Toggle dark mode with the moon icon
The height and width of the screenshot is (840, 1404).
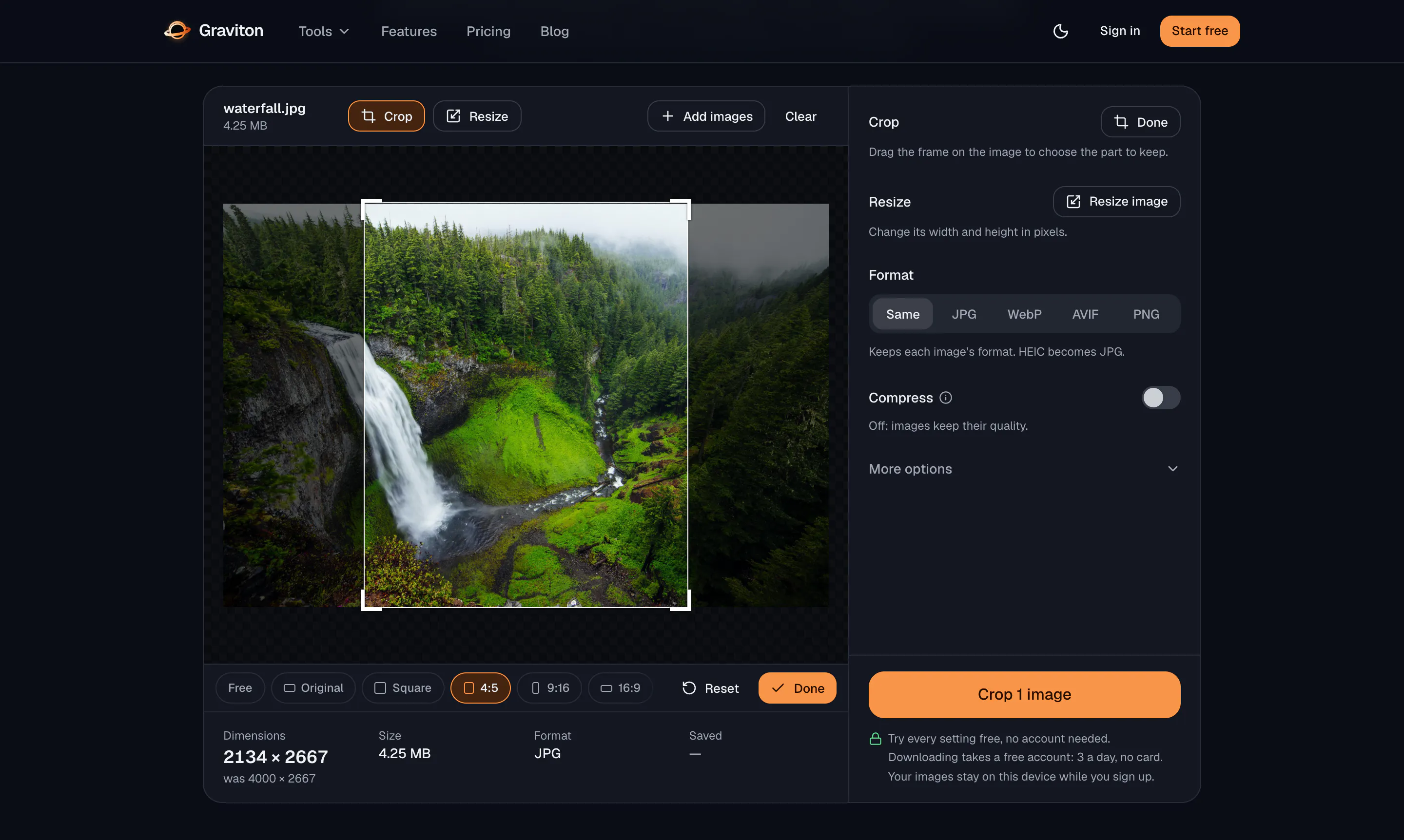pyautogui.click(x=1060, y=31)
